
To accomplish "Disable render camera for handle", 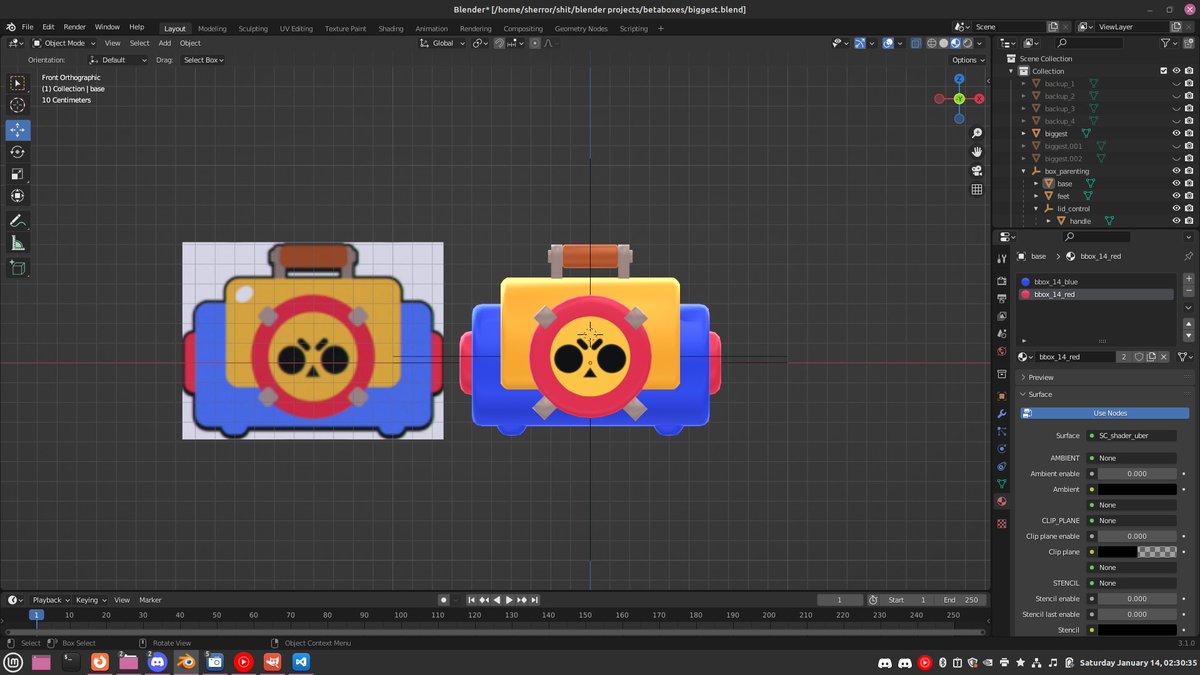I will pyautogui.click(x=1189, y=221).
